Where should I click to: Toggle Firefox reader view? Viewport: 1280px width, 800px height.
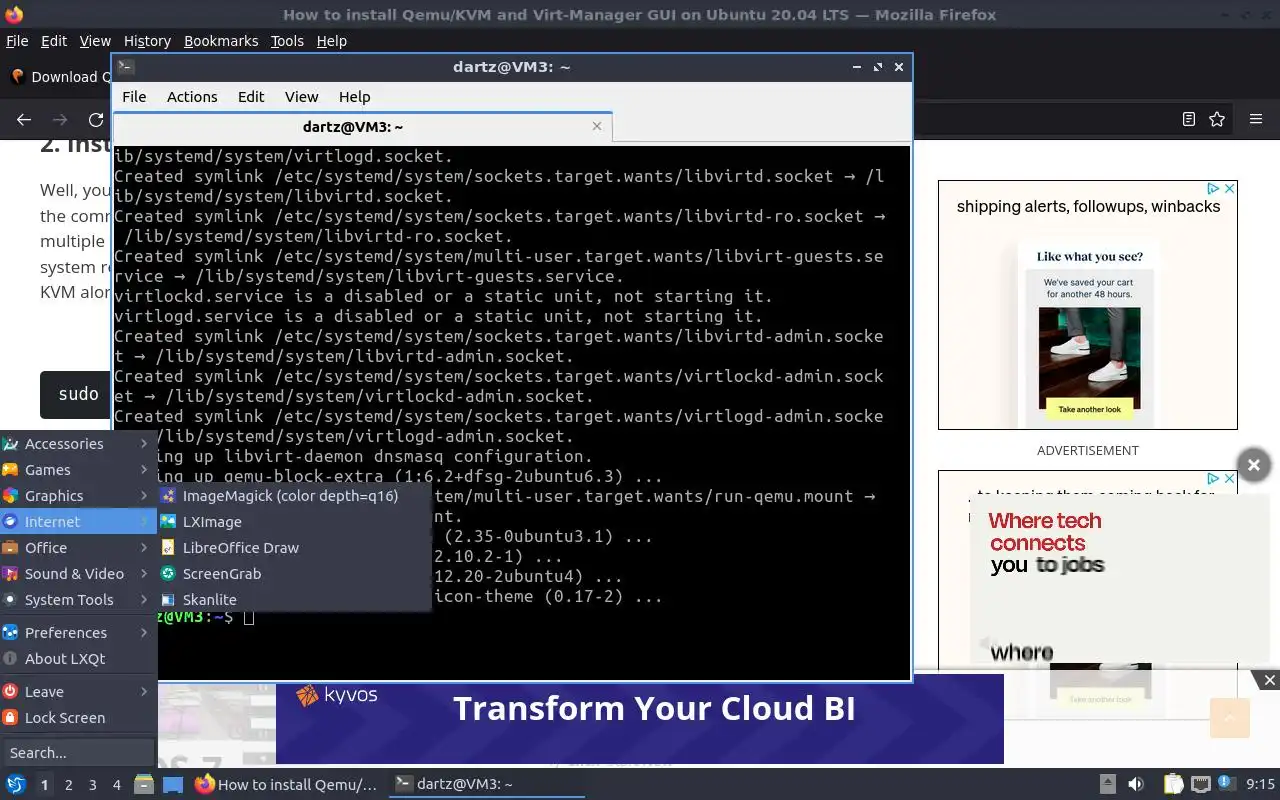coord(1188,119)
